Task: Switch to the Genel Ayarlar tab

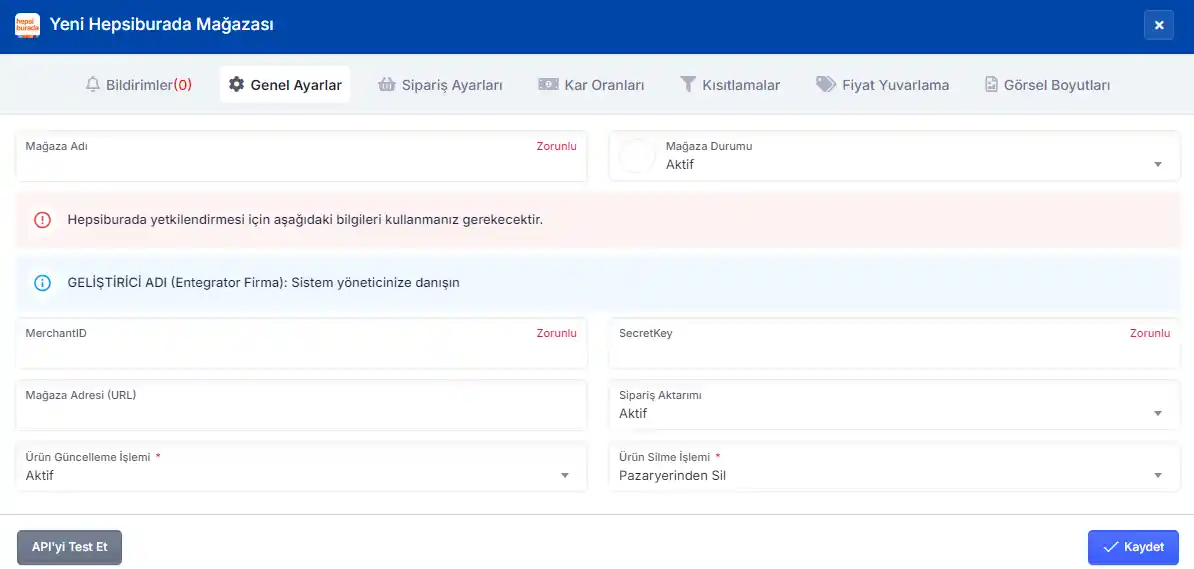Action: (286, 85)
